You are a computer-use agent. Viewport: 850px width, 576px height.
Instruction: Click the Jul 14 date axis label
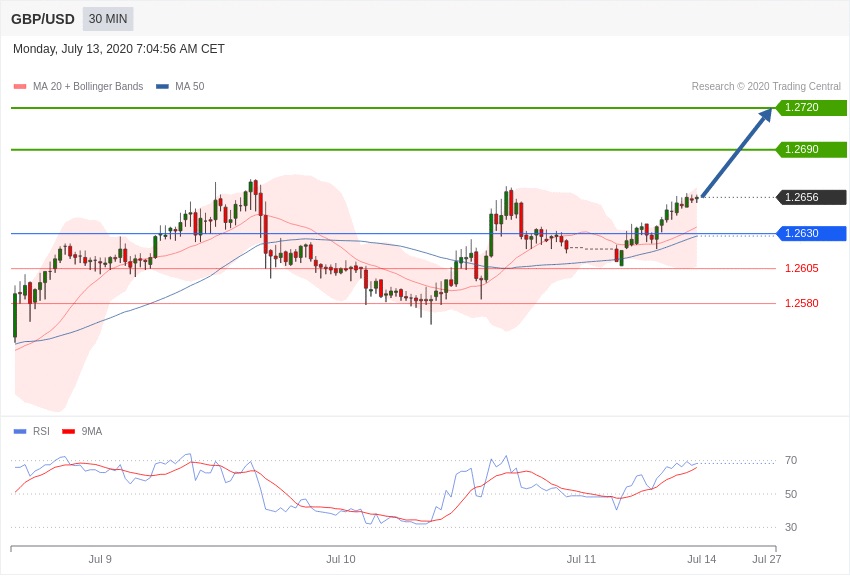point(701,559)
